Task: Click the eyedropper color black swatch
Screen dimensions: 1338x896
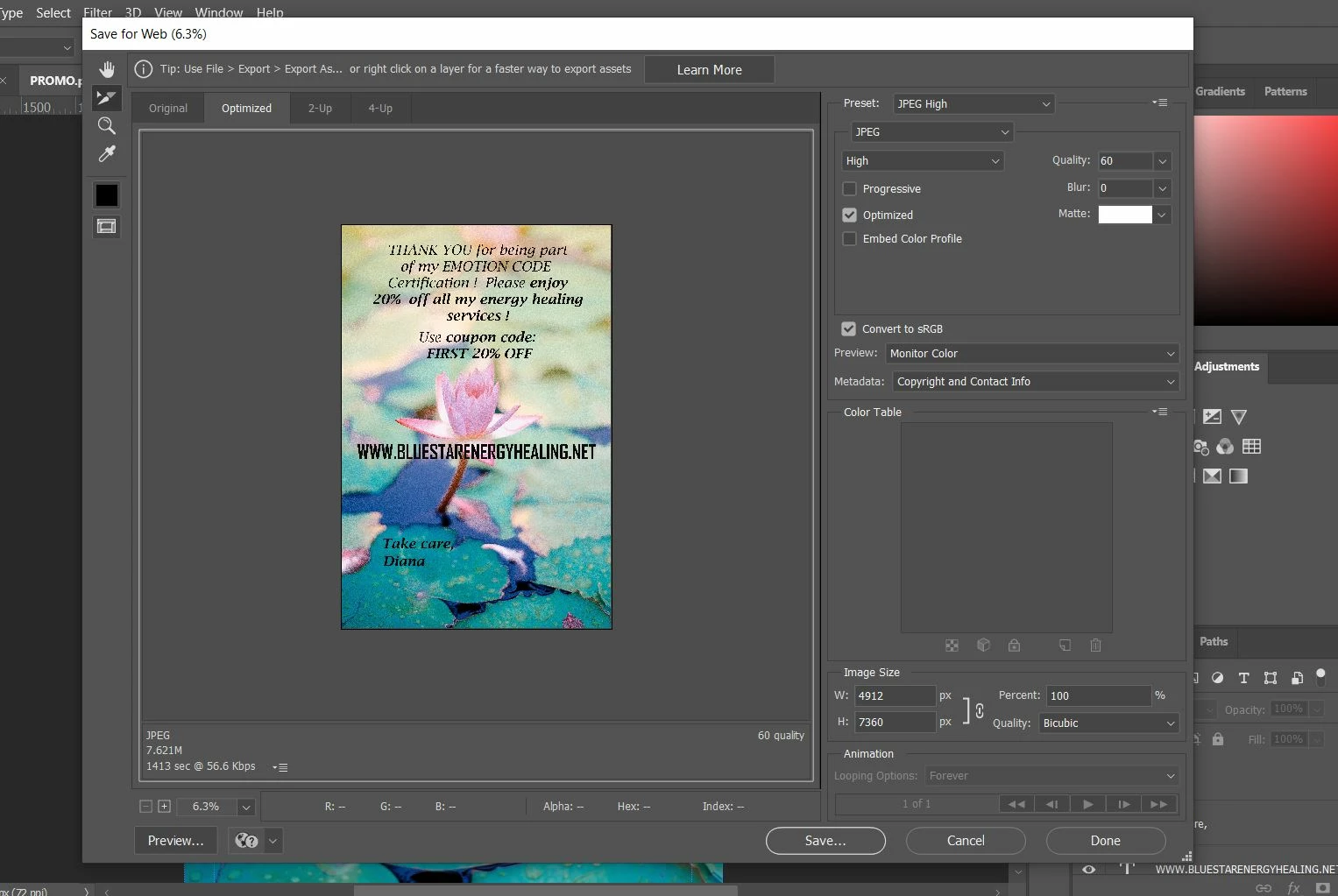Action: [107, 195]
